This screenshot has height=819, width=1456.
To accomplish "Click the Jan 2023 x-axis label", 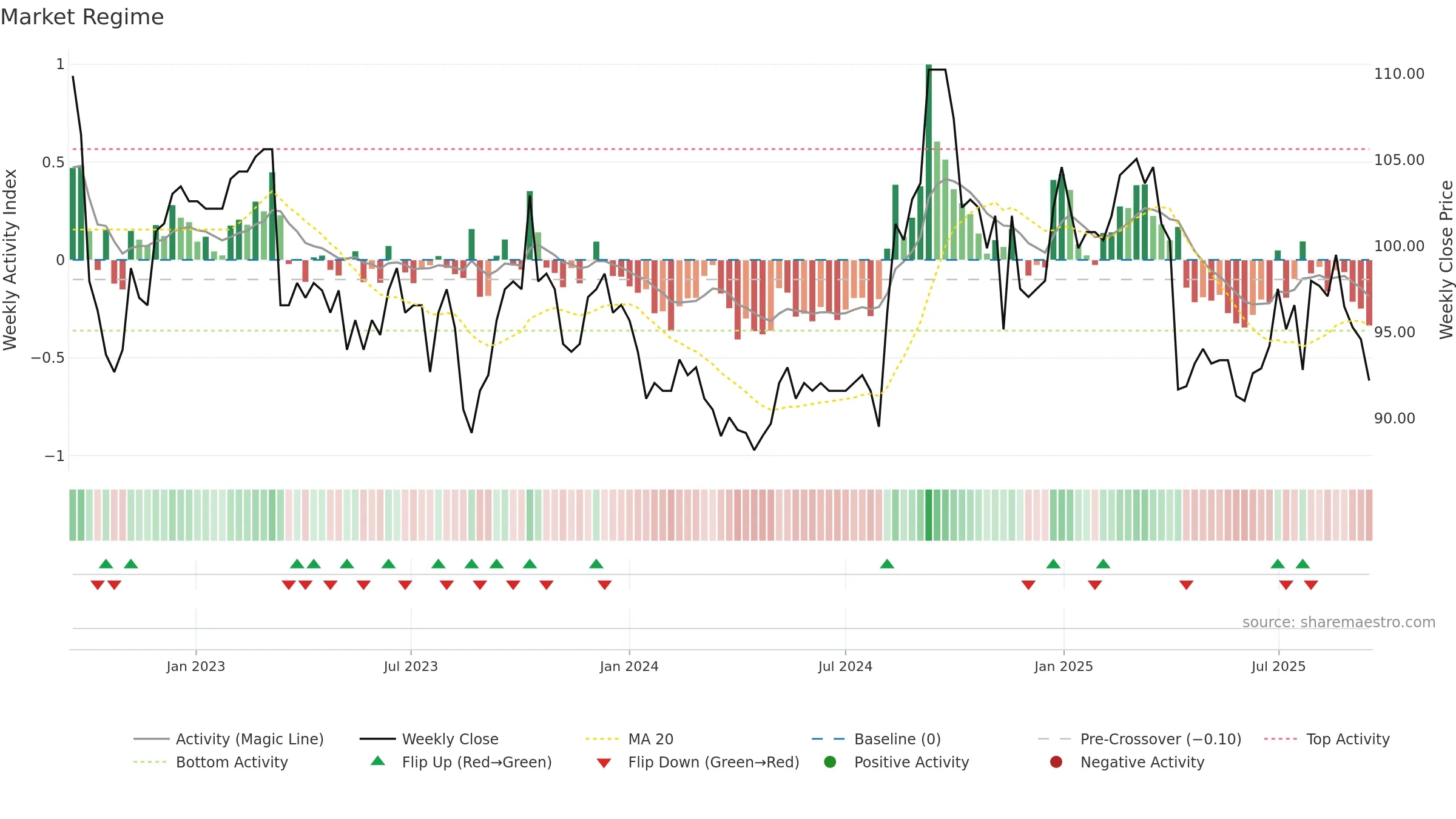I will point(196,666).
